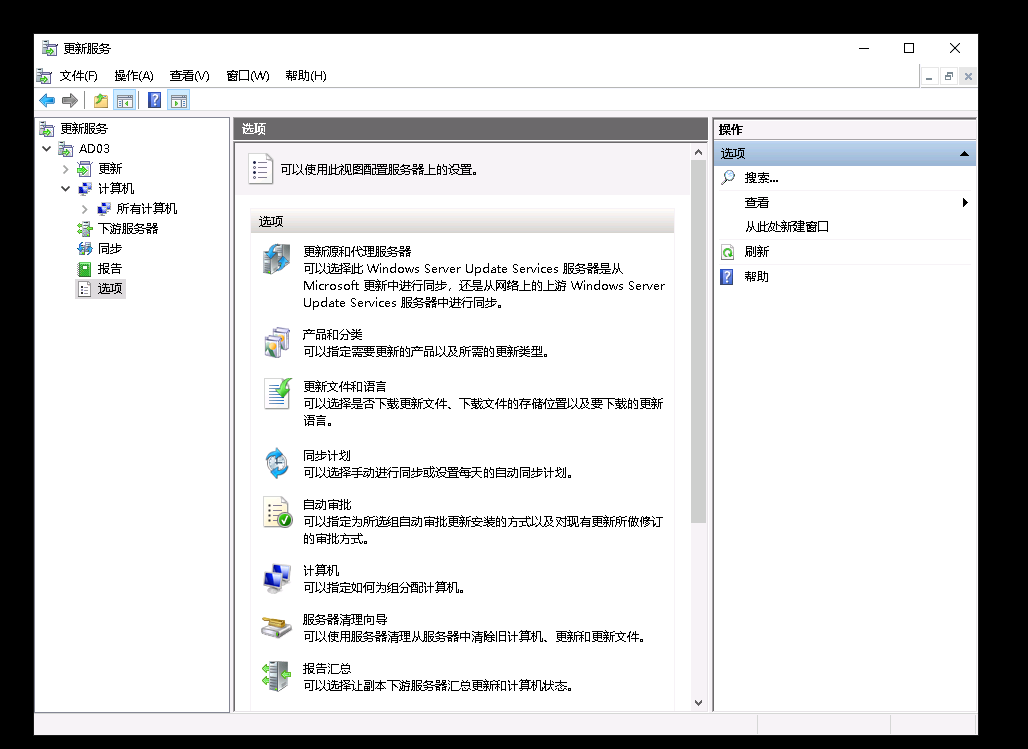
Task: Click the vertical scrollbar thumb in options pane
Action: 698,341
